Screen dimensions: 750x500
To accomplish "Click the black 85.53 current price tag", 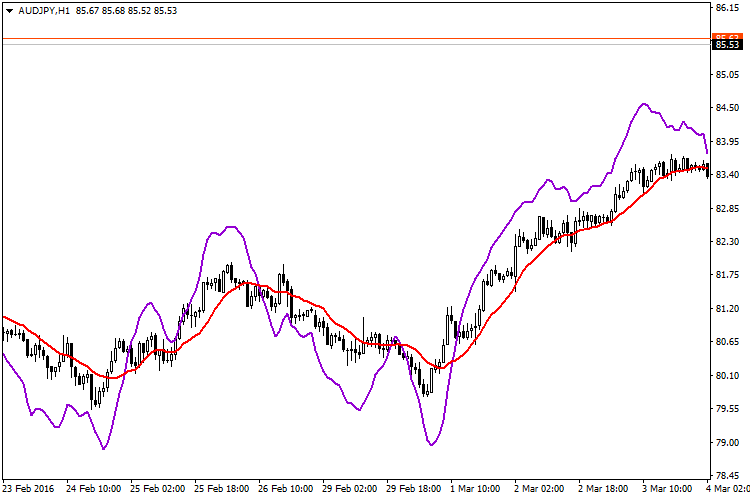I will (x=727, y=44).
